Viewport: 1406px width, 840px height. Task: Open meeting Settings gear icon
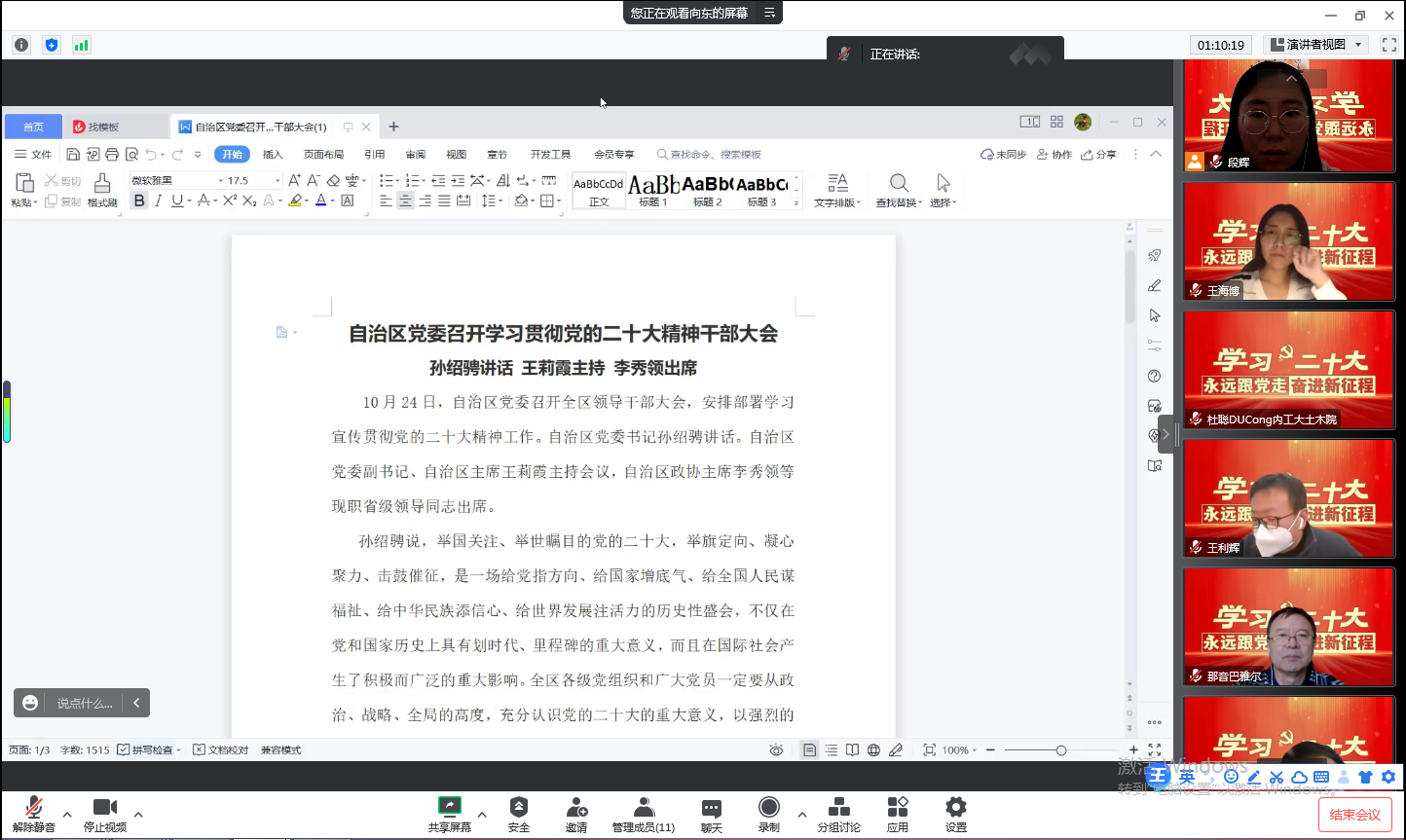tap(956, 807)
